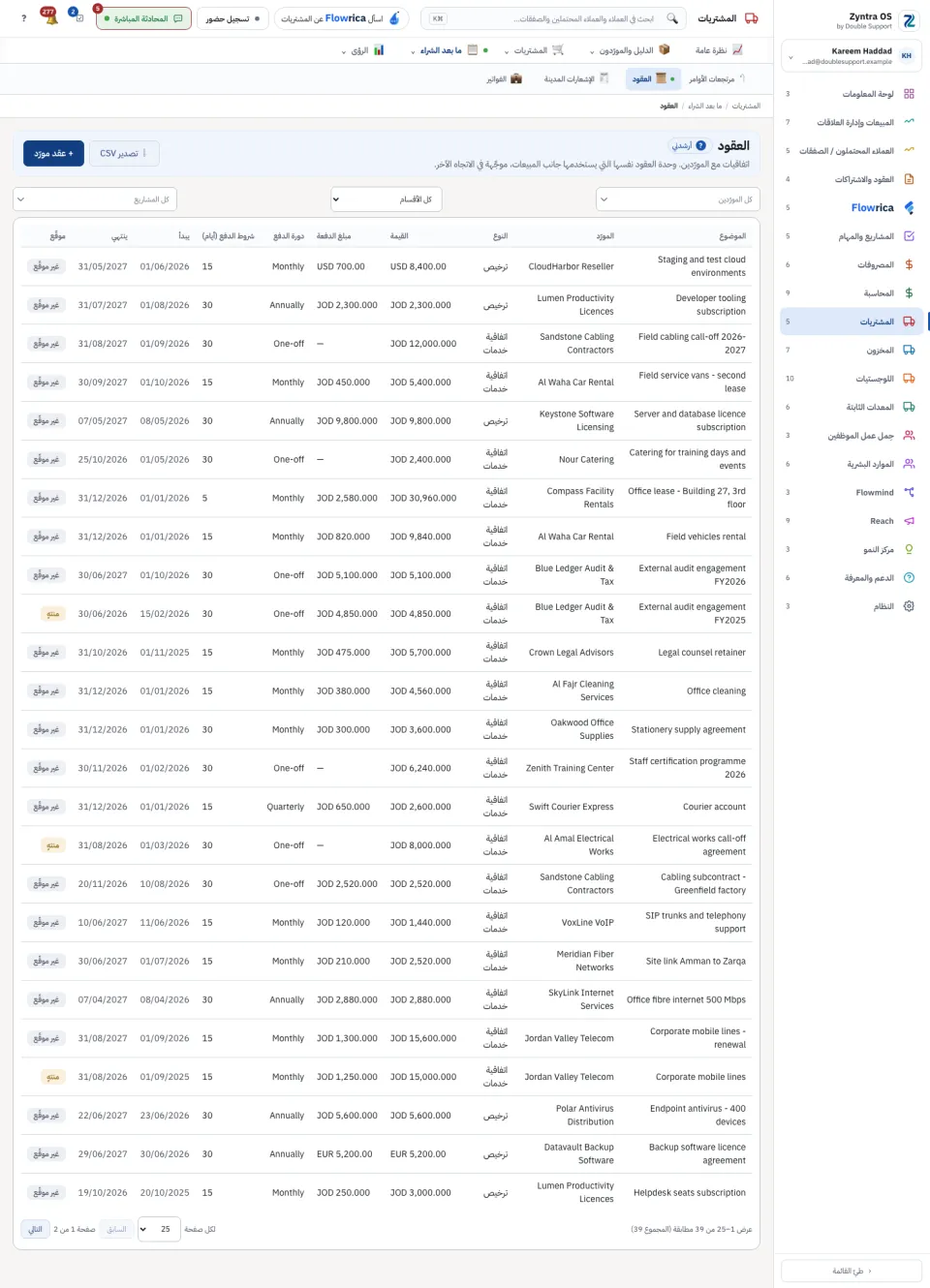Open المحاسبة accounting in sidebar

852,292
